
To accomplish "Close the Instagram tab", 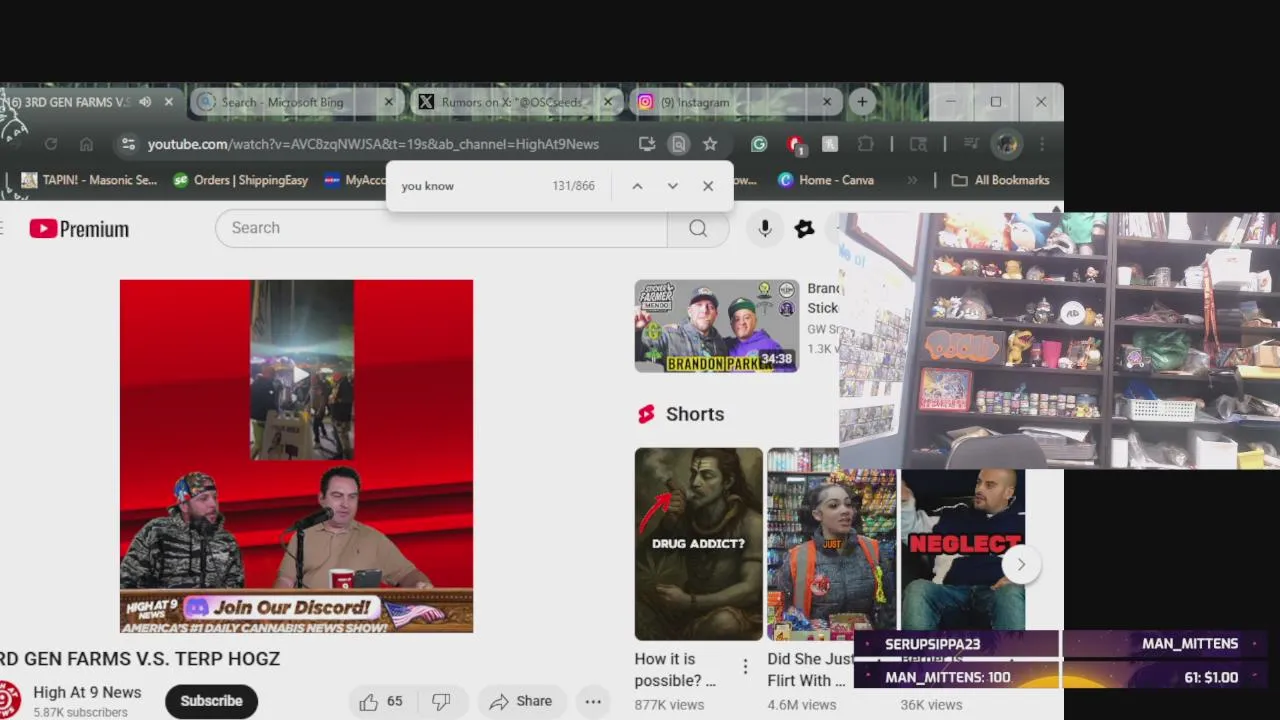I will [827, 102].
